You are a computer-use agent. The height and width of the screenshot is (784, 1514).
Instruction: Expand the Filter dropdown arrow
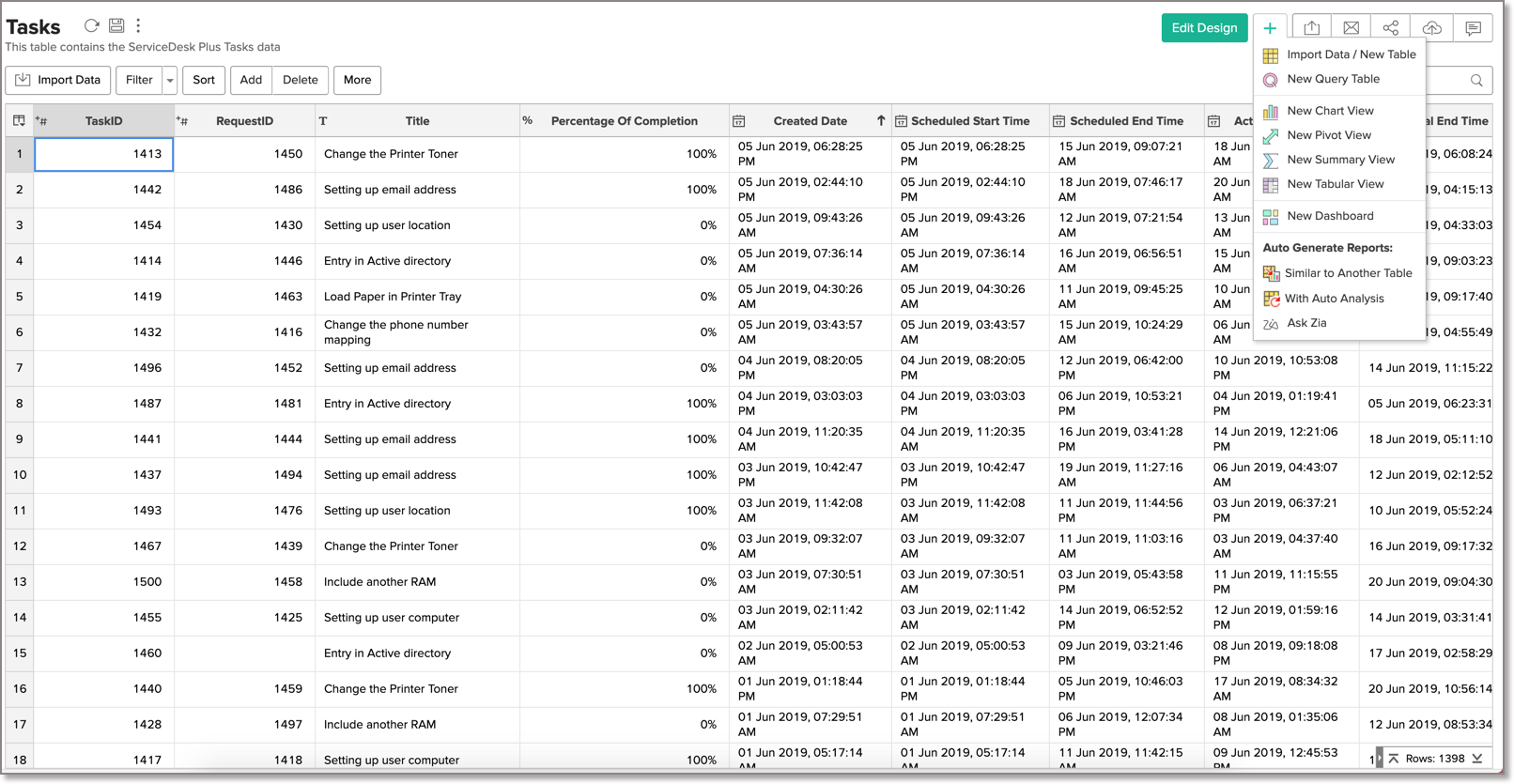point(170,81)
